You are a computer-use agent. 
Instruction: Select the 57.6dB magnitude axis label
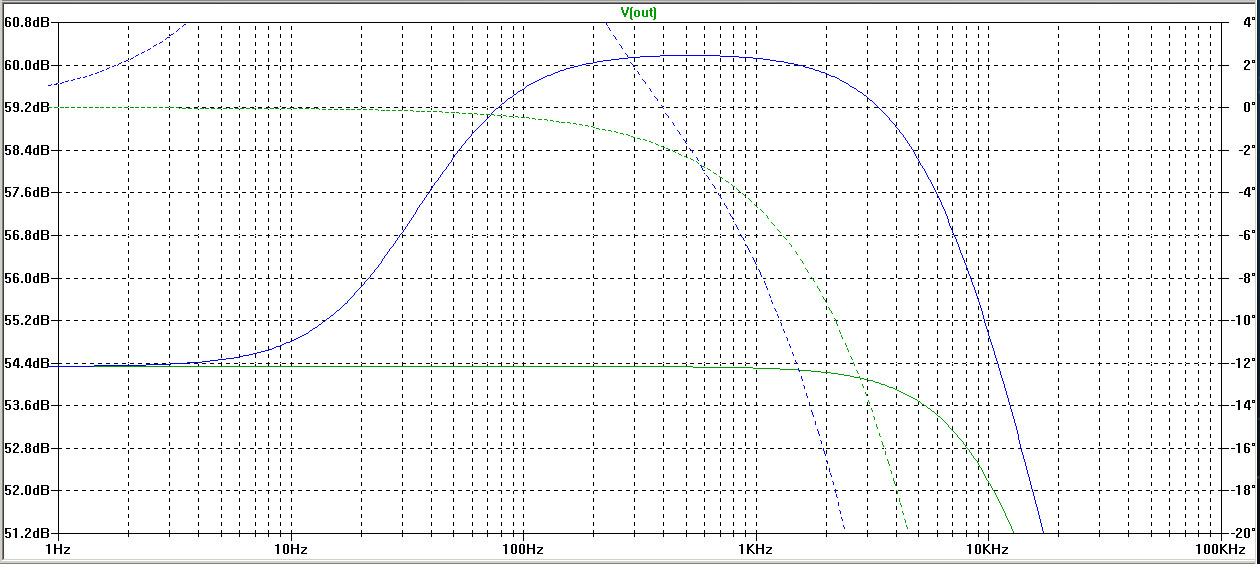[x=27, y=192]
